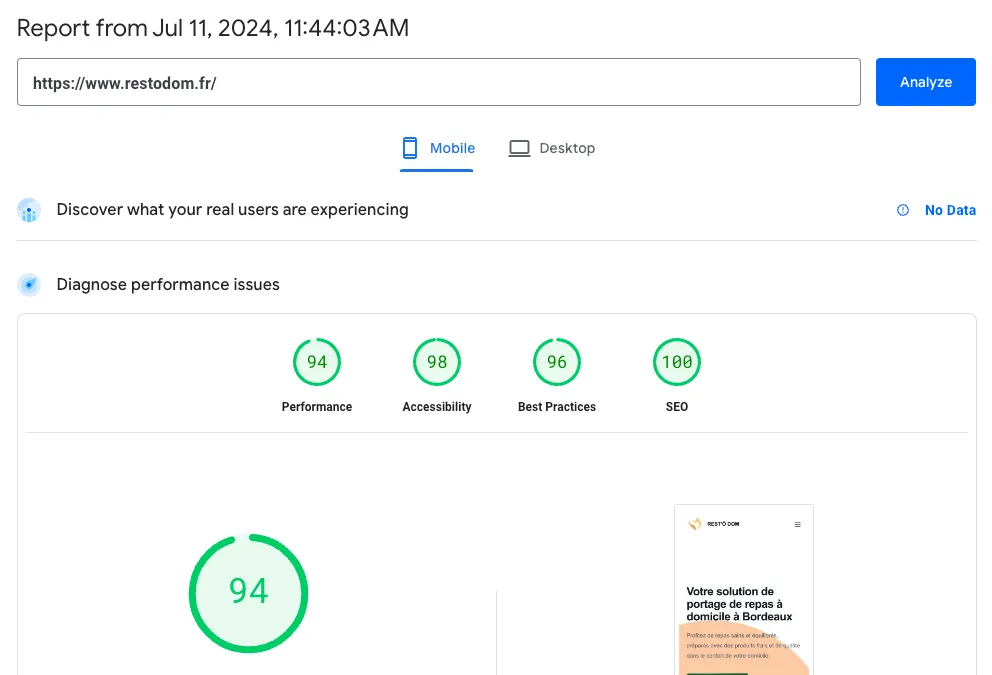992x675 pixels.
Task: Click the SEO gauge showing 100
Action: [677, 362]
